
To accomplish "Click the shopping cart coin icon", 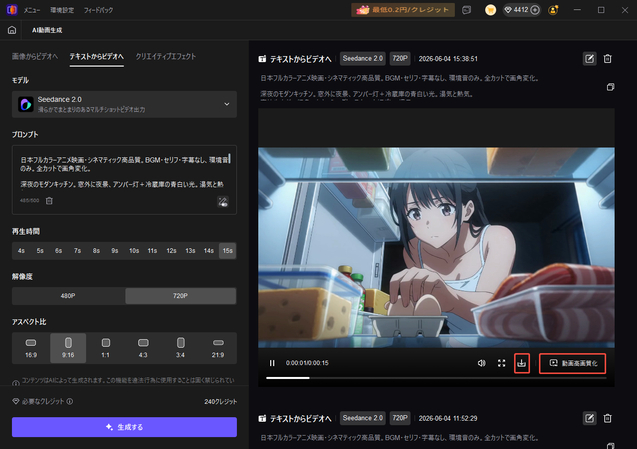I will pos(490,10).
